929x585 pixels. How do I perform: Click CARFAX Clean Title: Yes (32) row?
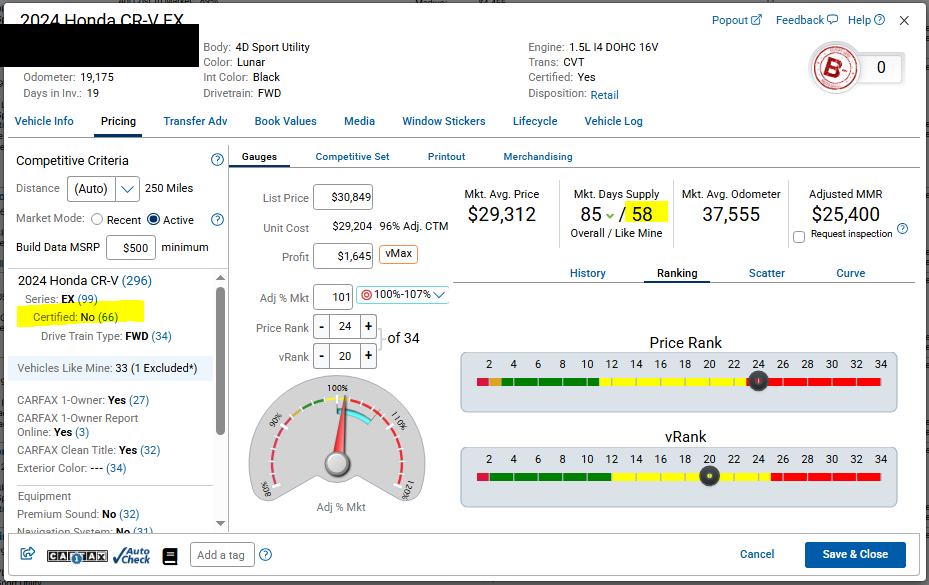pyautogui.click(x=88, y=450)
